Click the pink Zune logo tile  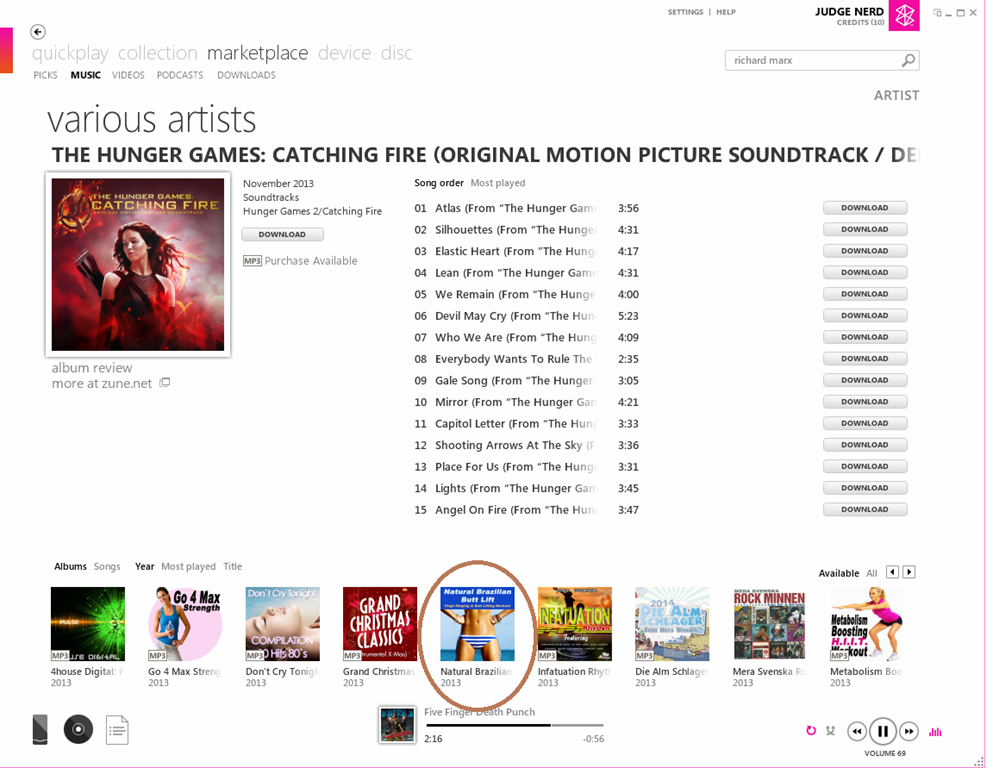click(x=904, y=15)
